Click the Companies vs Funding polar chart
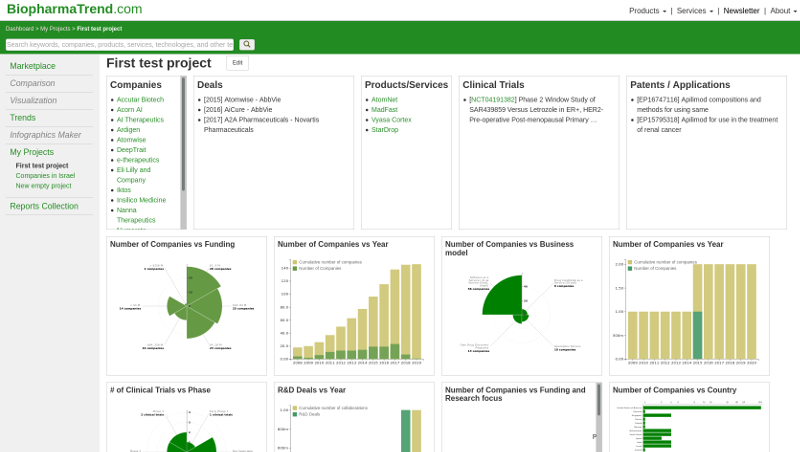 coord(187,307)
